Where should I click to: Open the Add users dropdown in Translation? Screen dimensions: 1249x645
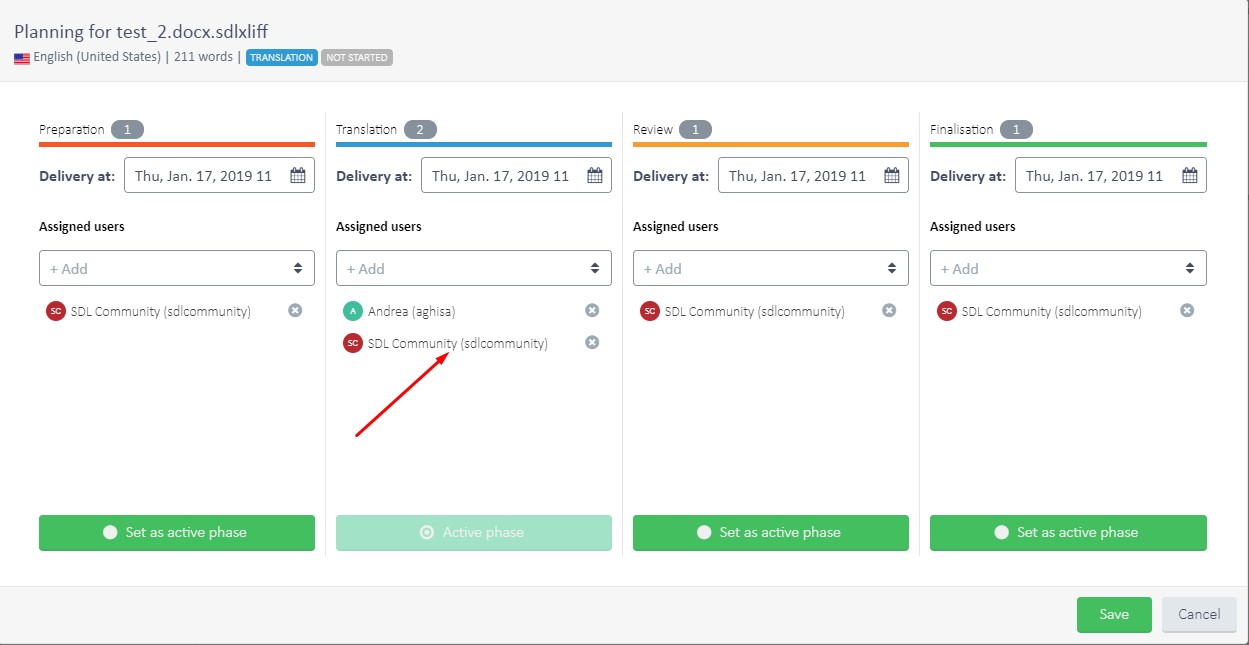point(474,268)
